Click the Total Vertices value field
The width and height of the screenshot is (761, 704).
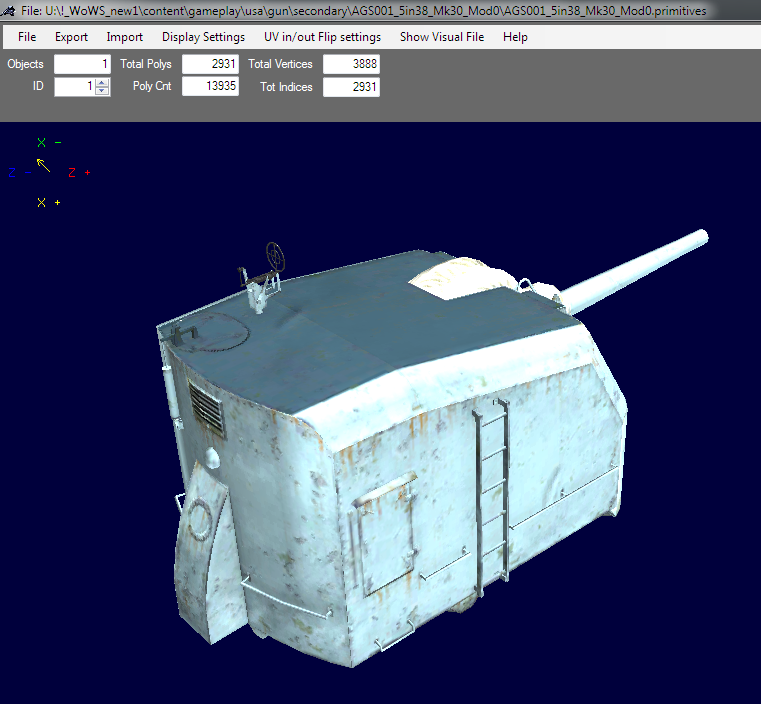point(351,64)
